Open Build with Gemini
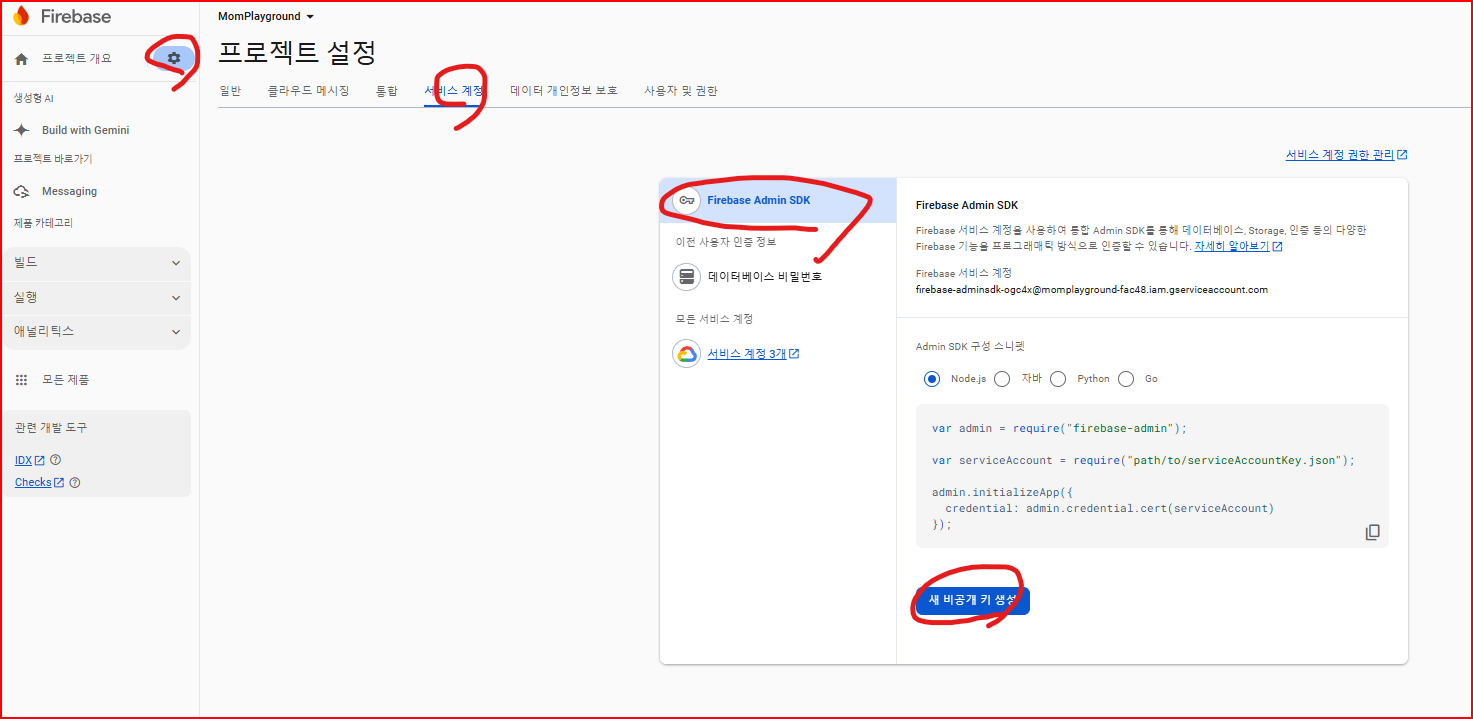The height and width of the screenshot is (719, 1473). pos(85,130)
